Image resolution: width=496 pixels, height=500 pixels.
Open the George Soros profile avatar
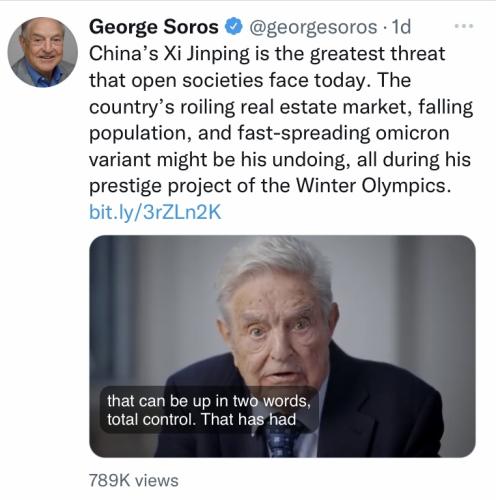(x=43, y=52)
